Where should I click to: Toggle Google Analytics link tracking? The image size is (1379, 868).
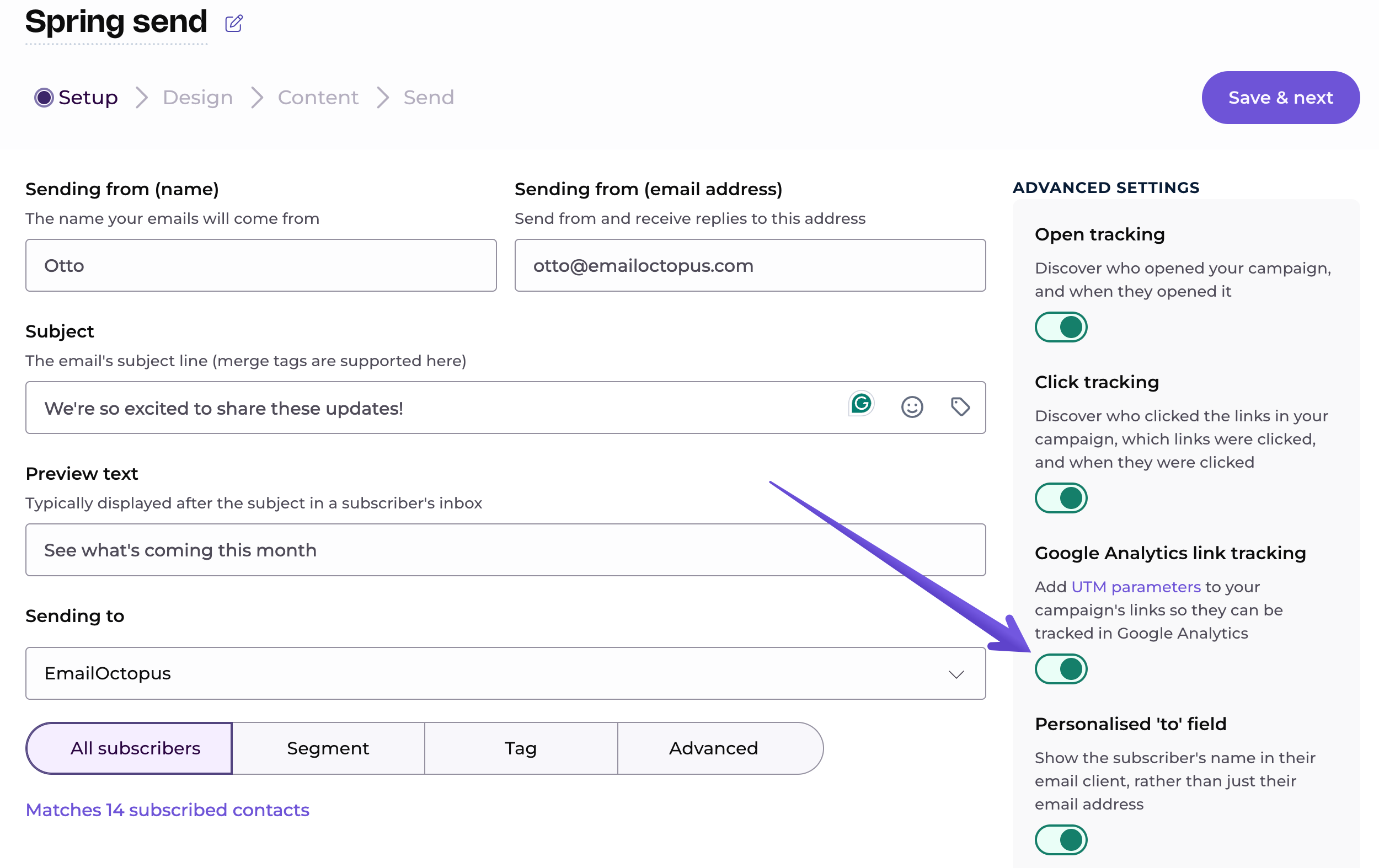[1061, 669]
